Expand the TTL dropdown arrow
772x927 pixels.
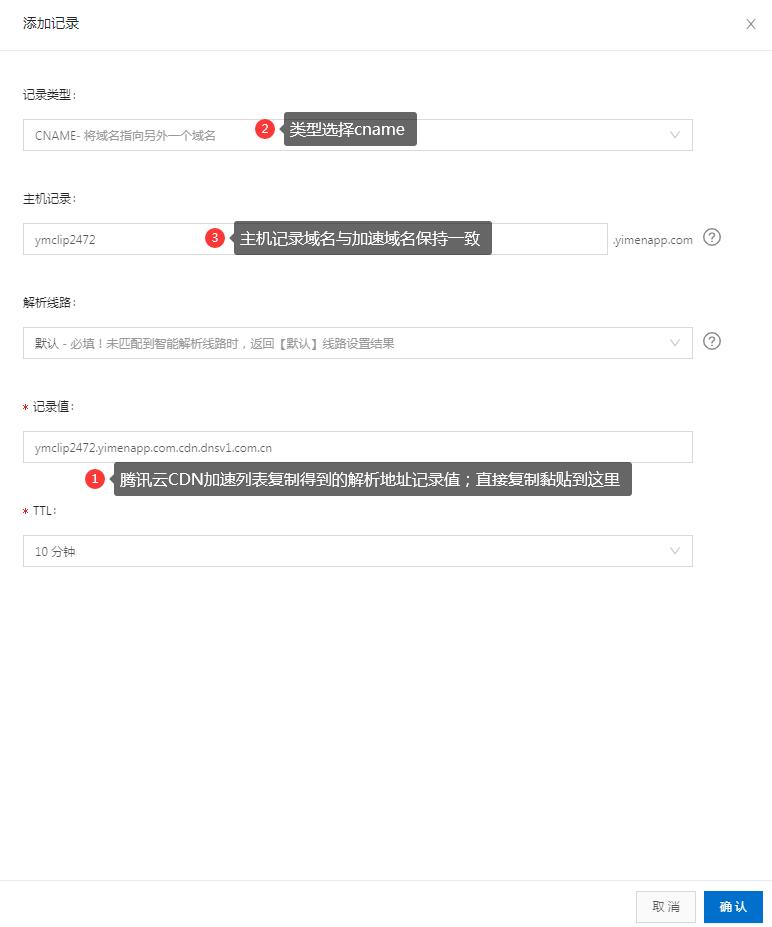(674, 551)
